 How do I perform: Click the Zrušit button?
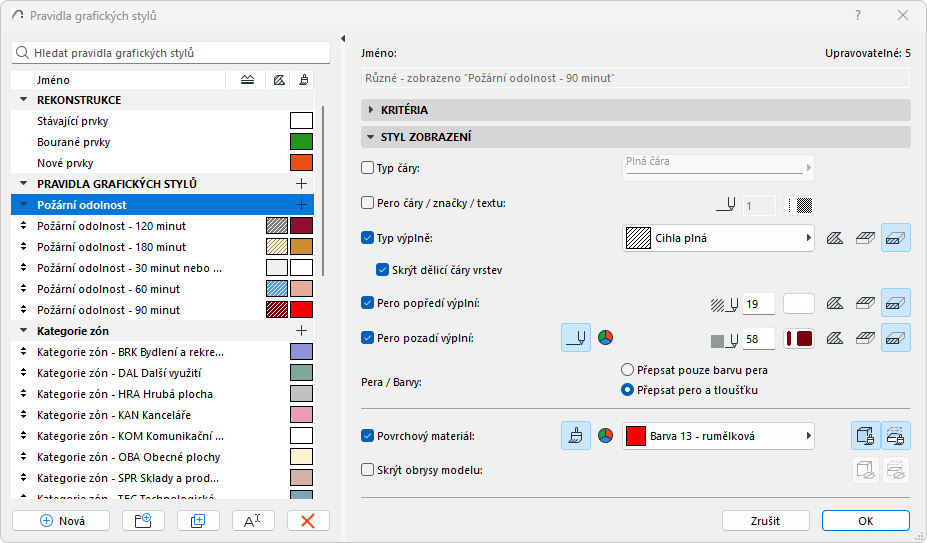[765, 520]
